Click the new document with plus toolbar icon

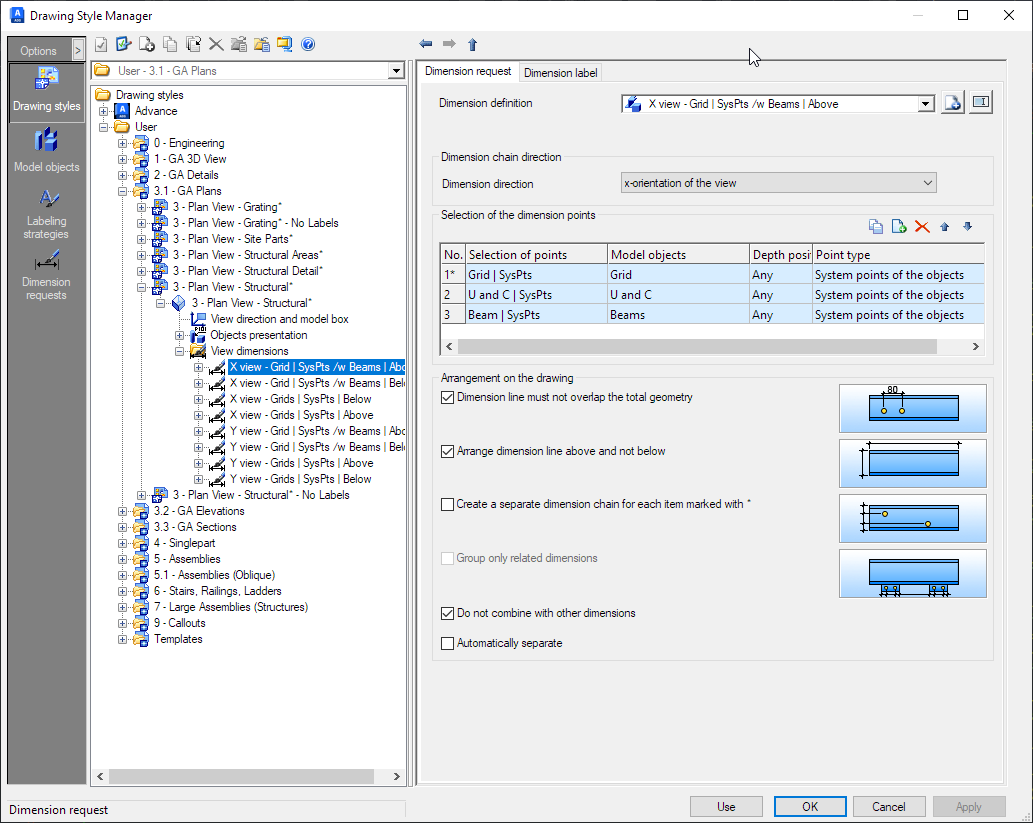pos(146,44)
